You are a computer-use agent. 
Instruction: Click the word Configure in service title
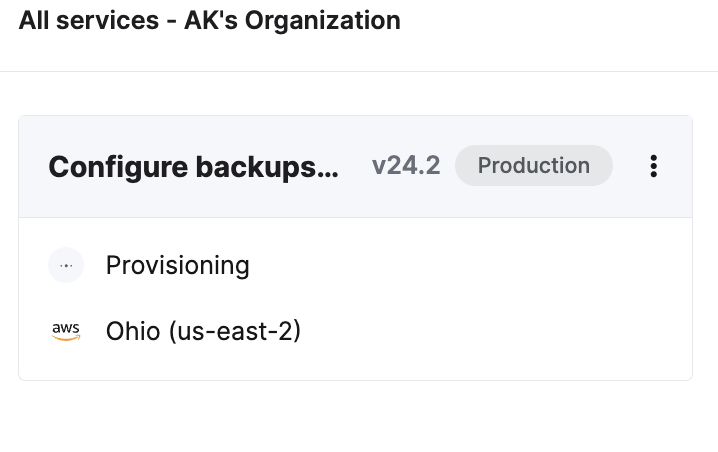[112, 167]
